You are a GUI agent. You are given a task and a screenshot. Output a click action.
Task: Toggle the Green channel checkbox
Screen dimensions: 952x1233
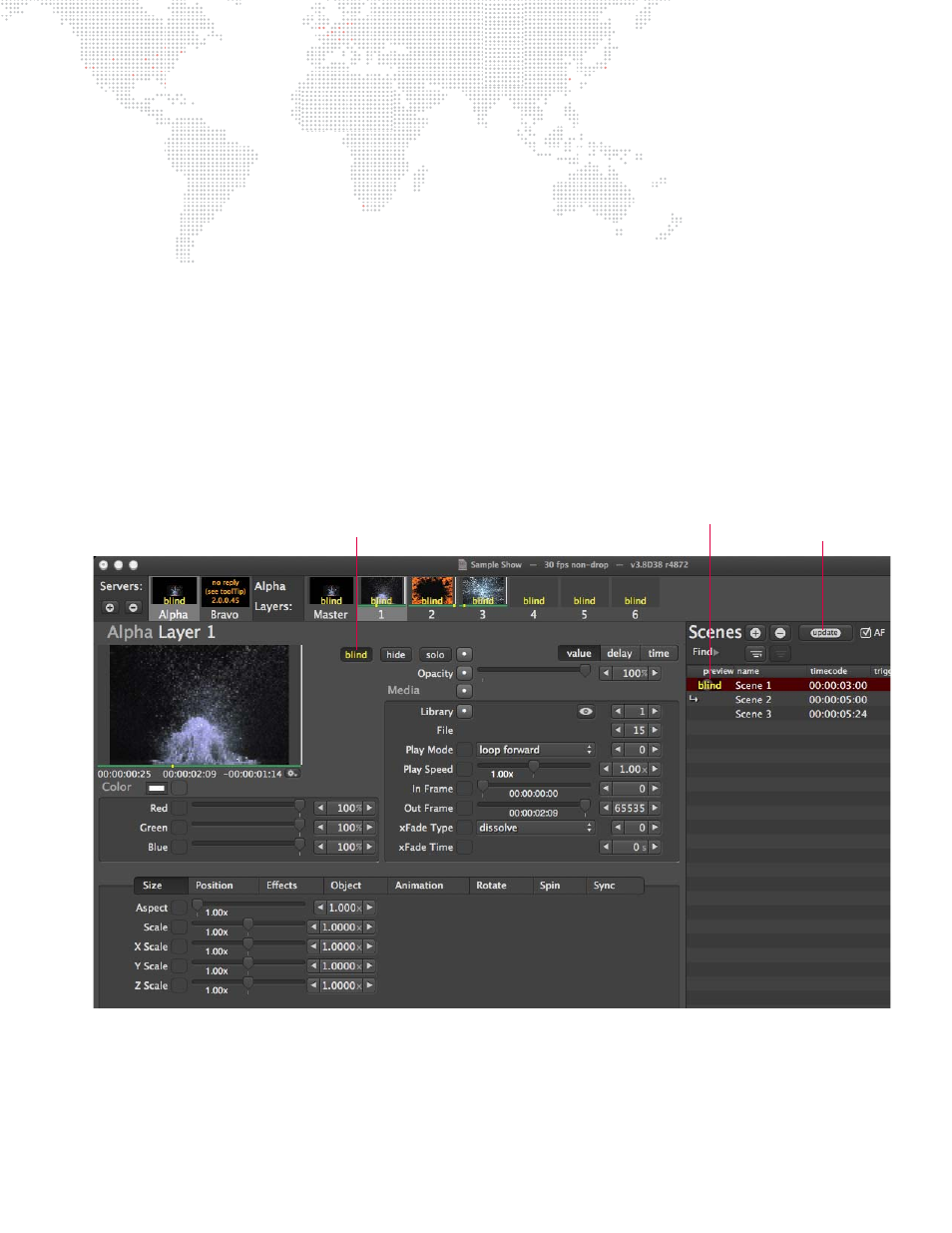pos(180,828)
